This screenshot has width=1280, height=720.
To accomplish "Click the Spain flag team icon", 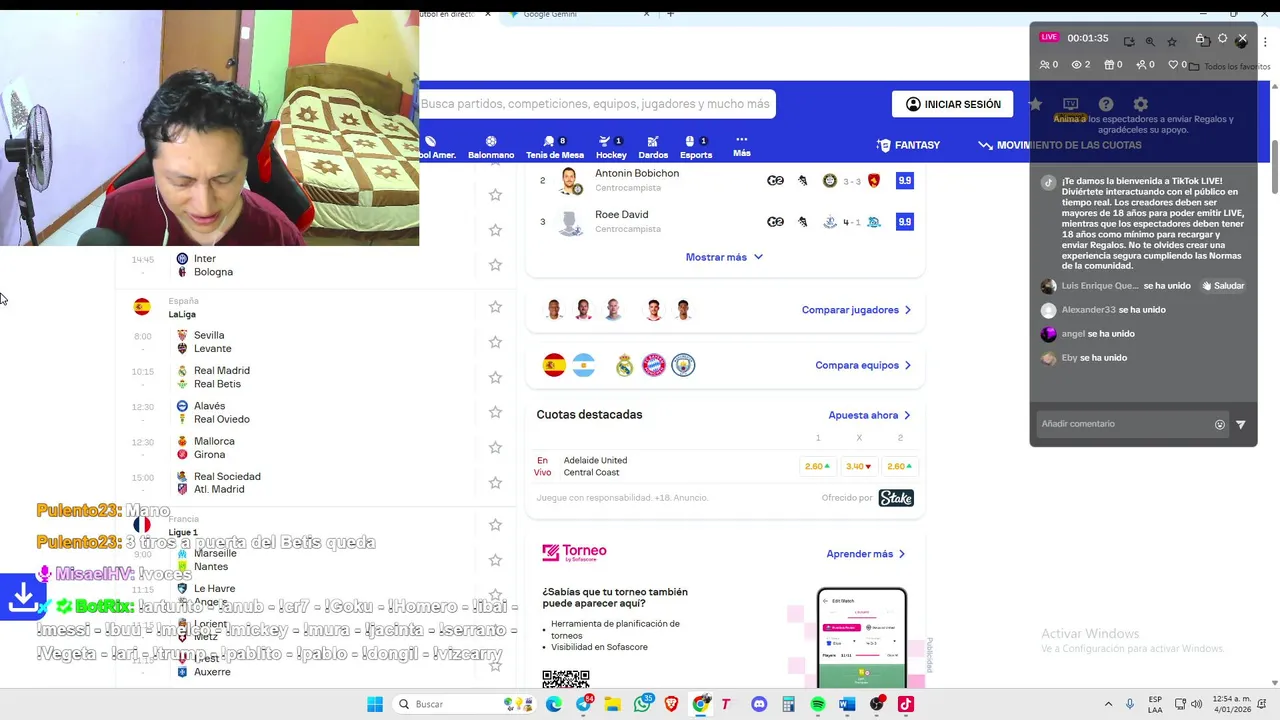I will (554, 365).
